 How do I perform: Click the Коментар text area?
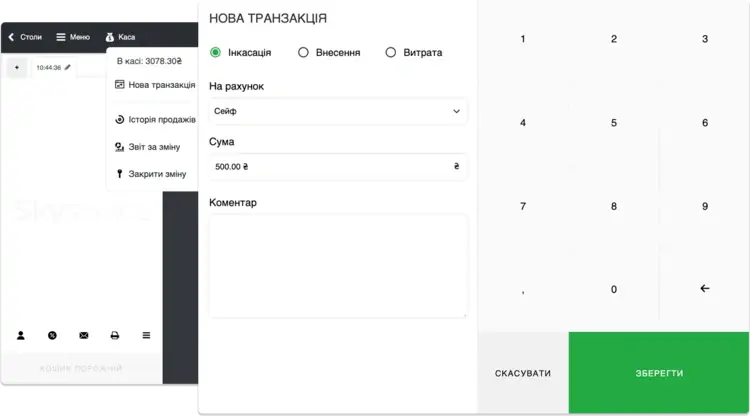[338, 266]
